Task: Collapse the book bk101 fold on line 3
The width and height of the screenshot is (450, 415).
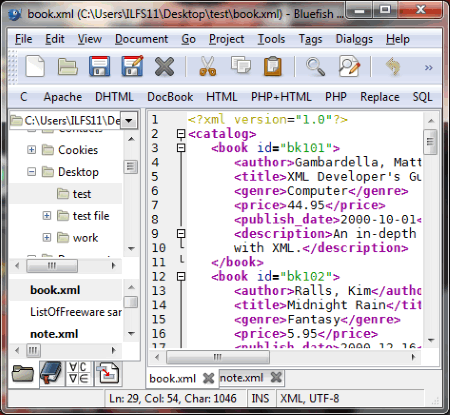Action: (181, 148)
